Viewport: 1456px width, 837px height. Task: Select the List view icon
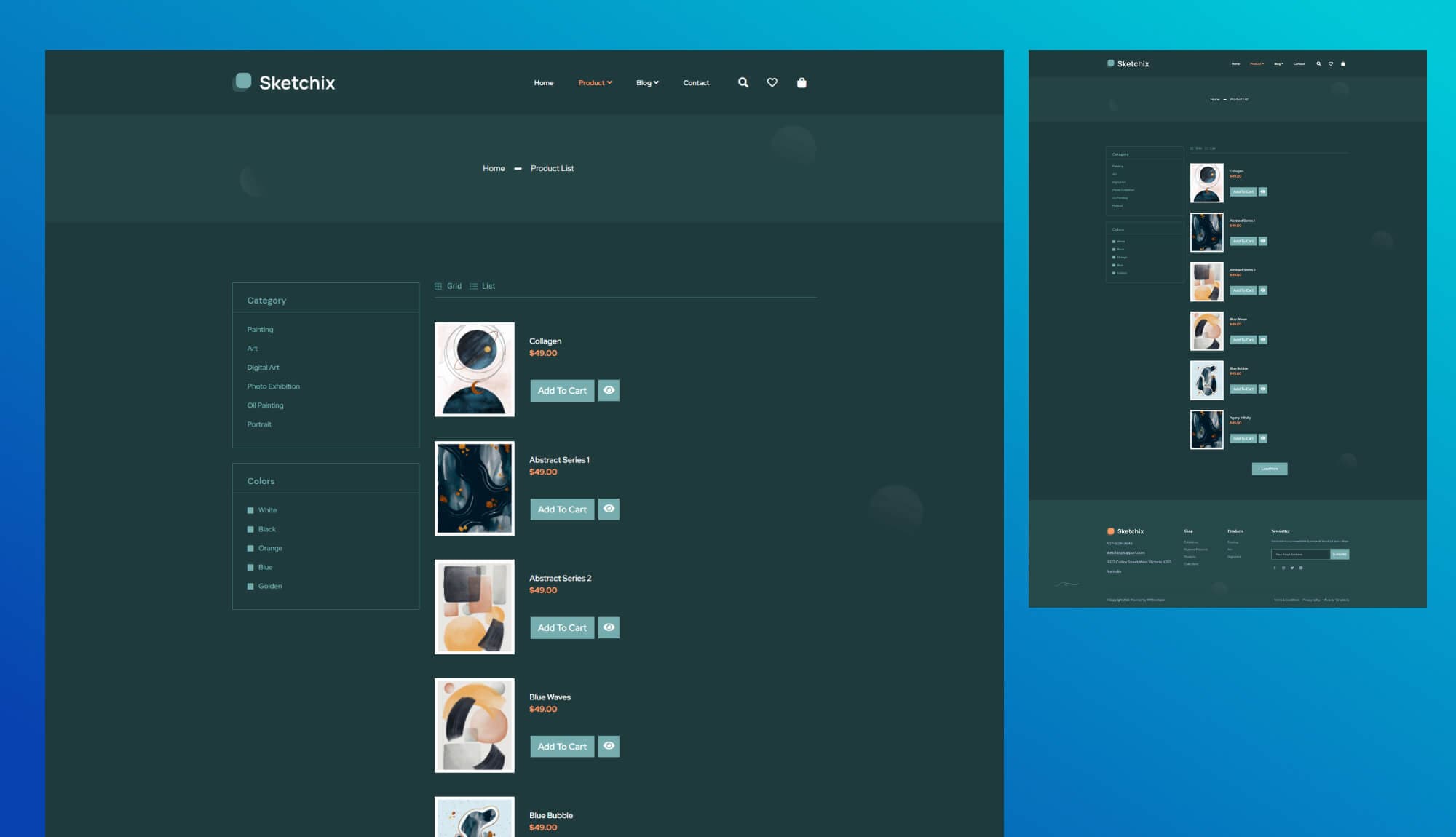pos(474,286)
